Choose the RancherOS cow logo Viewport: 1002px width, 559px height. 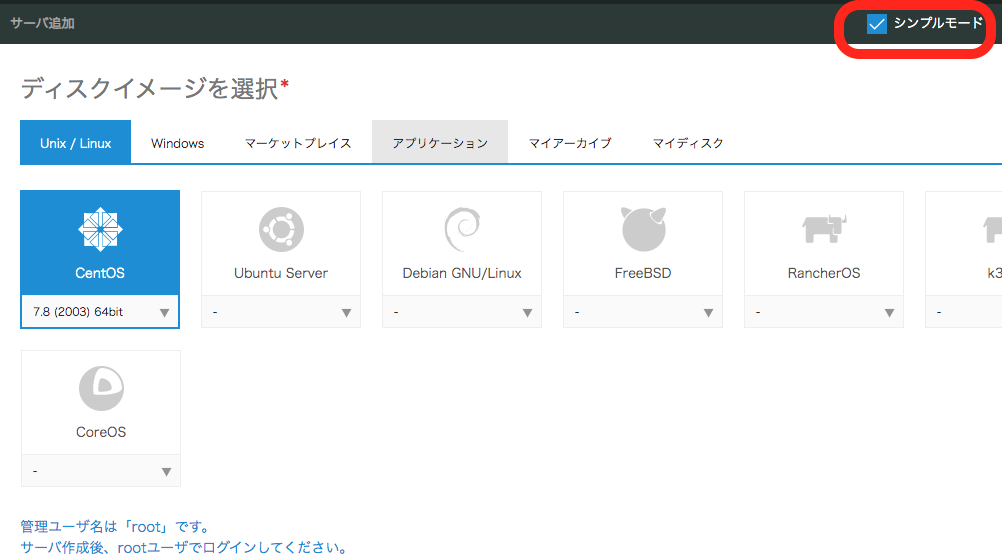824,229
